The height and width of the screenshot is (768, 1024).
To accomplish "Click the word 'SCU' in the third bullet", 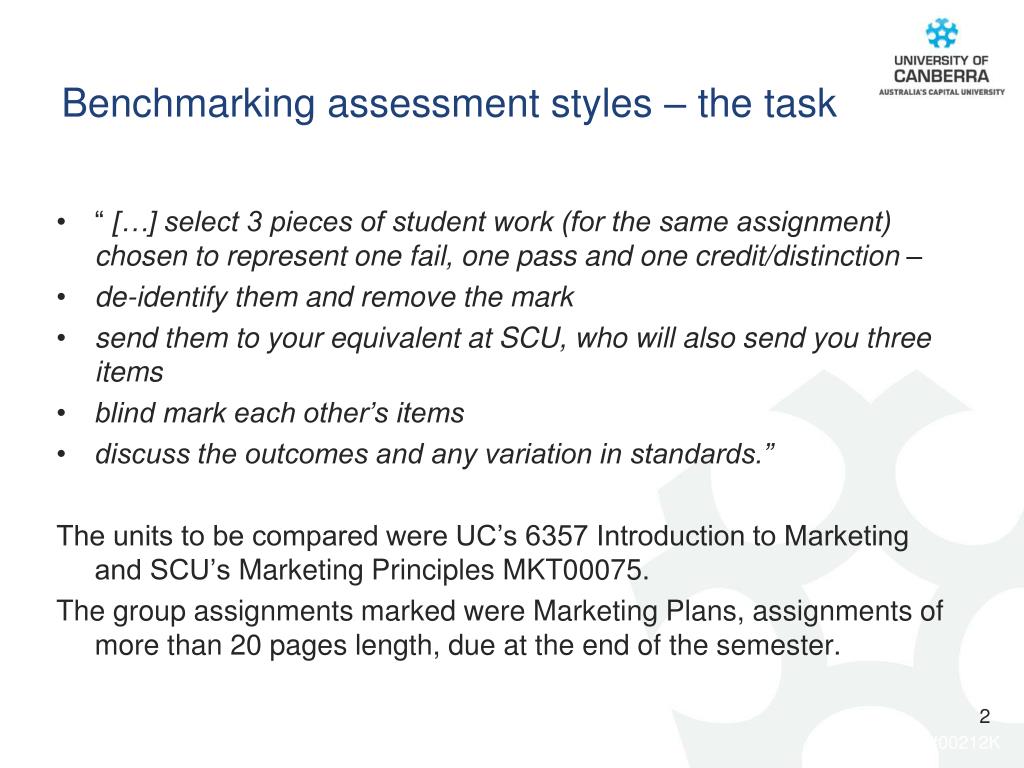I will (531, 339).
